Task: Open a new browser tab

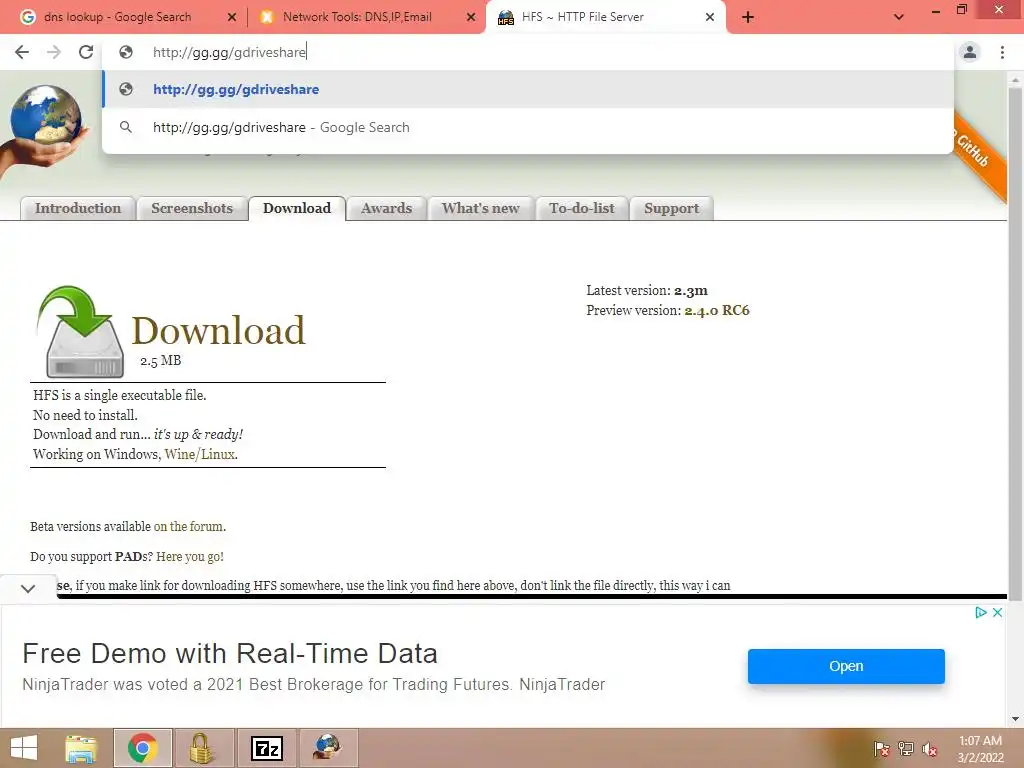Action: pos(748,17)
